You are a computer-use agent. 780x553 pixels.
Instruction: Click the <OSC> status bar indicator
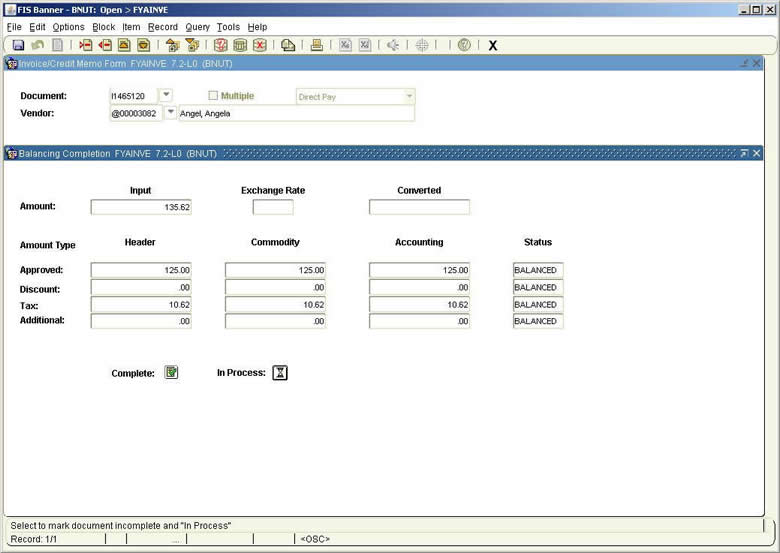[x=315, y=539]
